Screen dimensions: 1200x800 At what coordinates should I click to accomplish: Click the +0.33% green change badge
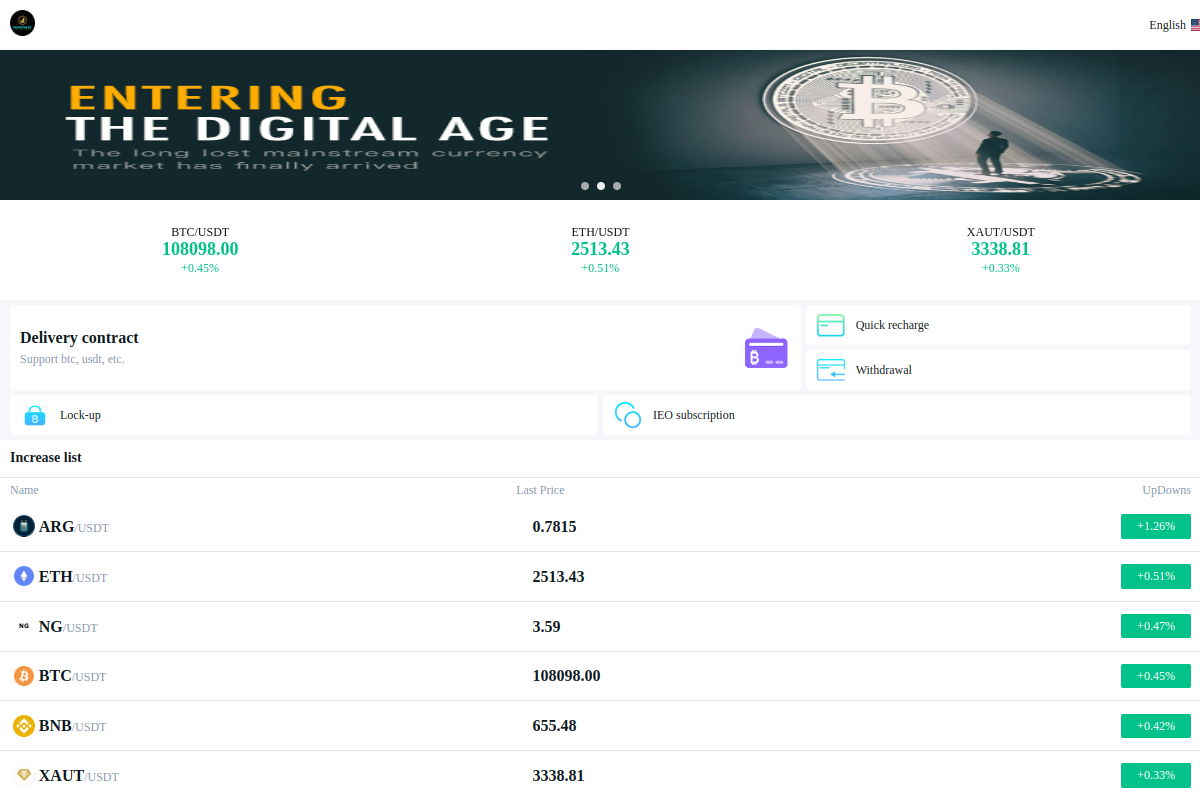click(1156, 775)
